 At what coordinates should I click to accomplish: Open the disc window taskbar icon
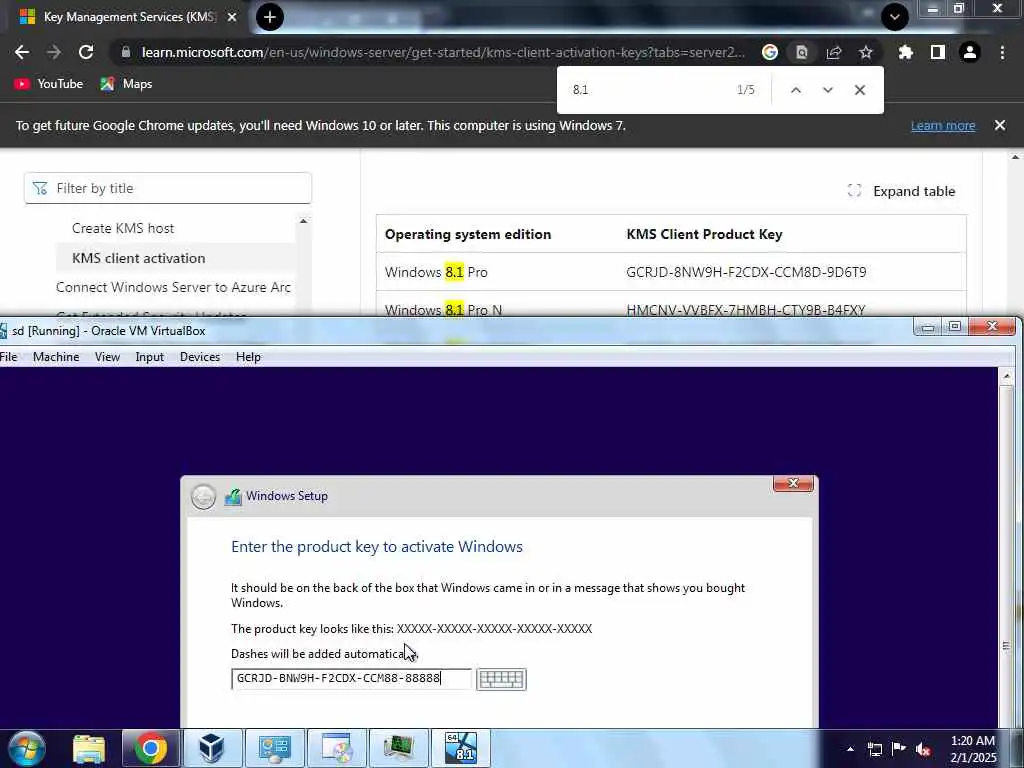[336, 748]
